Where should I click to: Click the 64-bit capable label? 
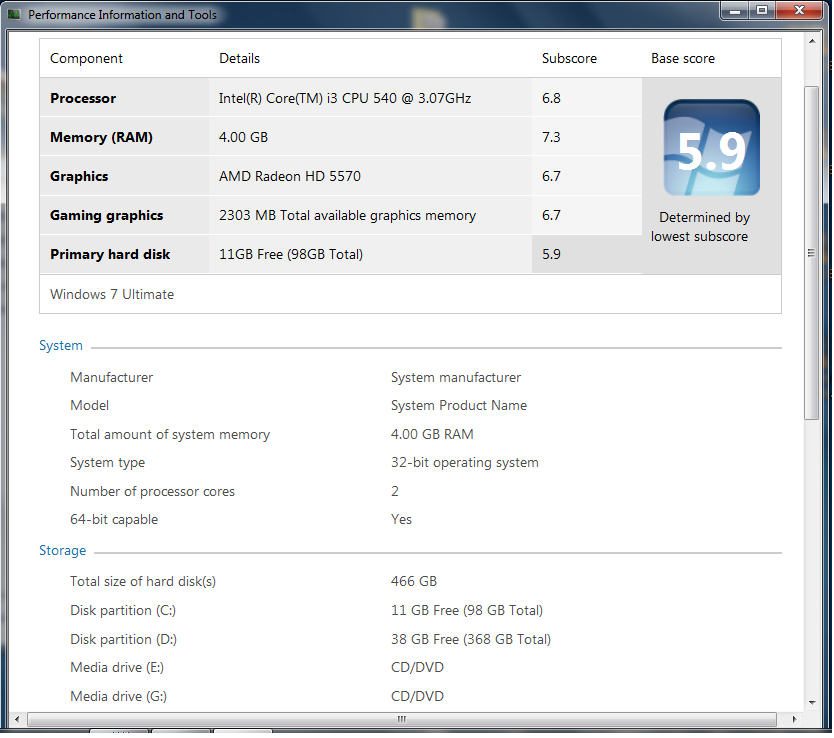coord(114,520)
